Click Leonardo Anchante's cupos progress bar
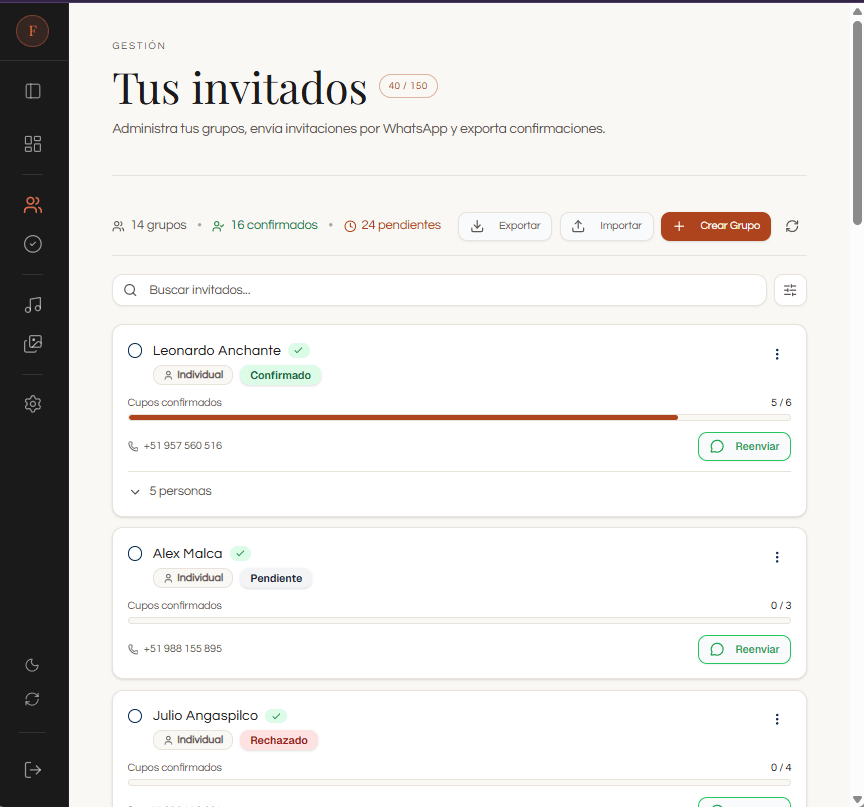 (459, 418)
